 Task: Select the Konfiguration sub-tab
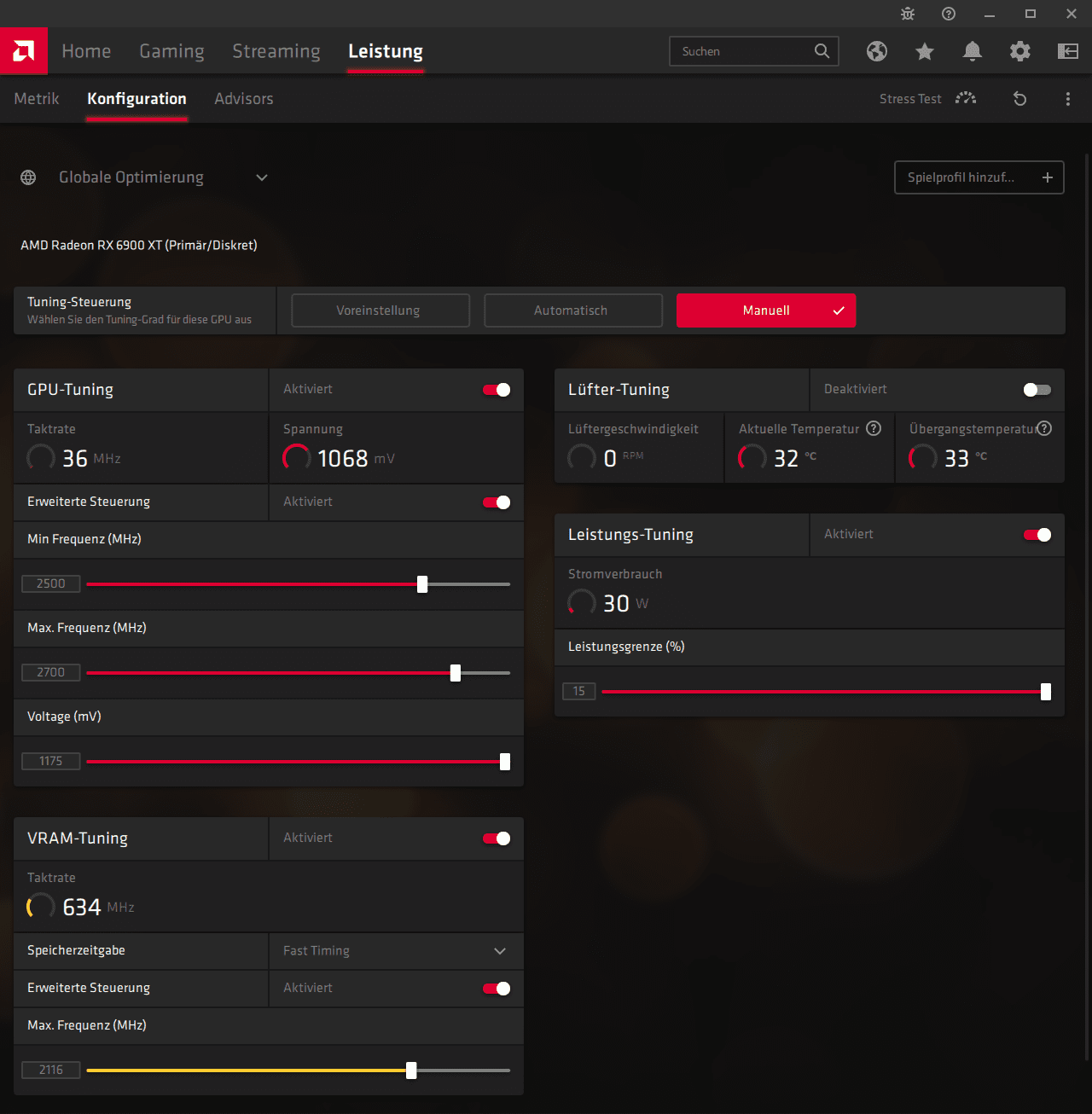(x=136, y=99)
